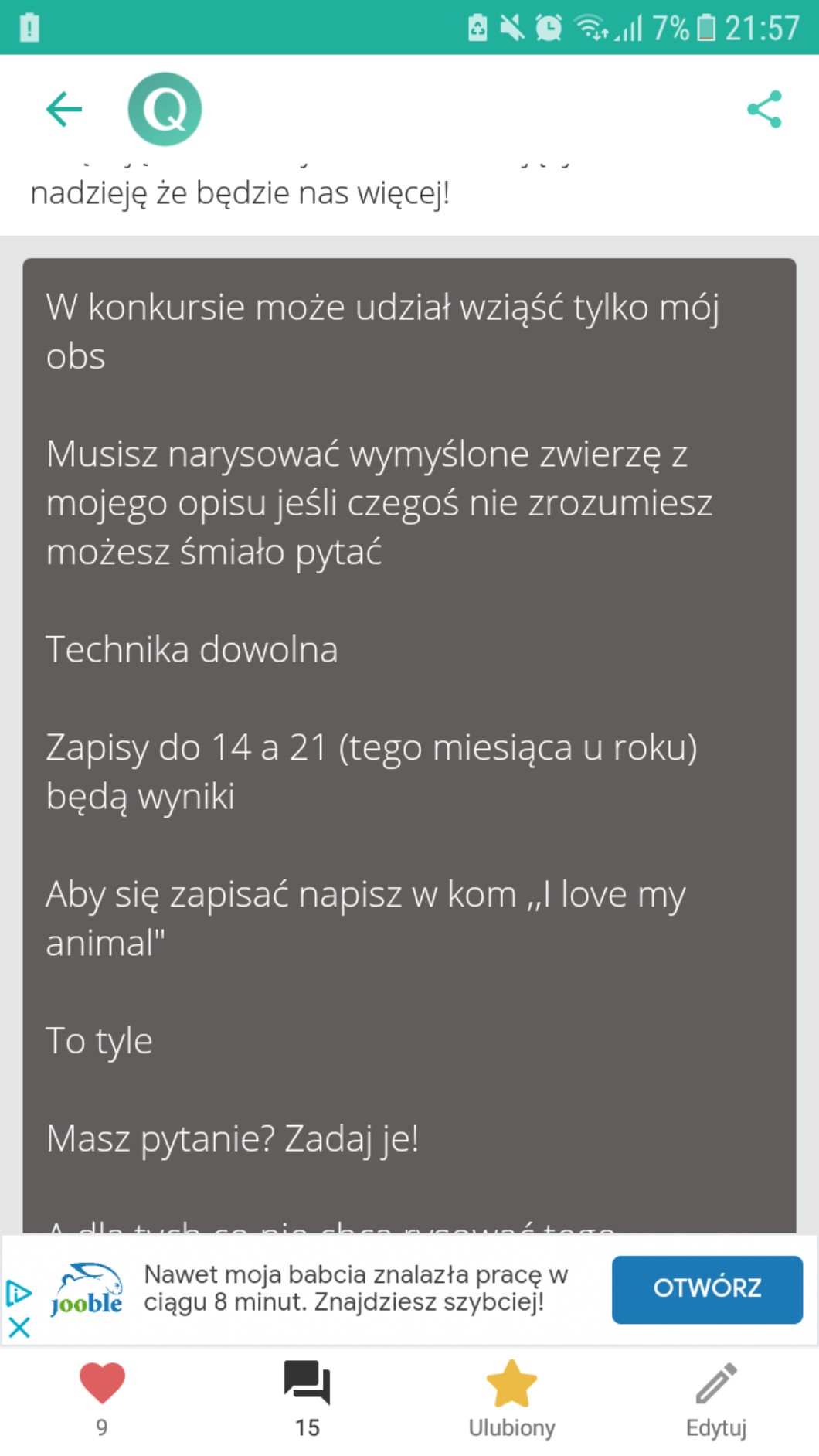The width and height of the screenshot is (819, 1456).
Task: Tap the "Technika dowolna" text line
Action: tap(192, 649)
